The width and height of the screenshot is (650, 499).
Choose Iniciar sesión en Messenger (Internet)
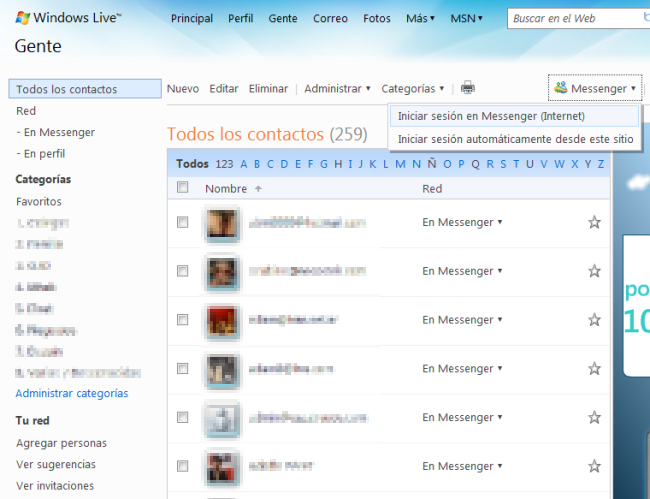click(514, 116)
